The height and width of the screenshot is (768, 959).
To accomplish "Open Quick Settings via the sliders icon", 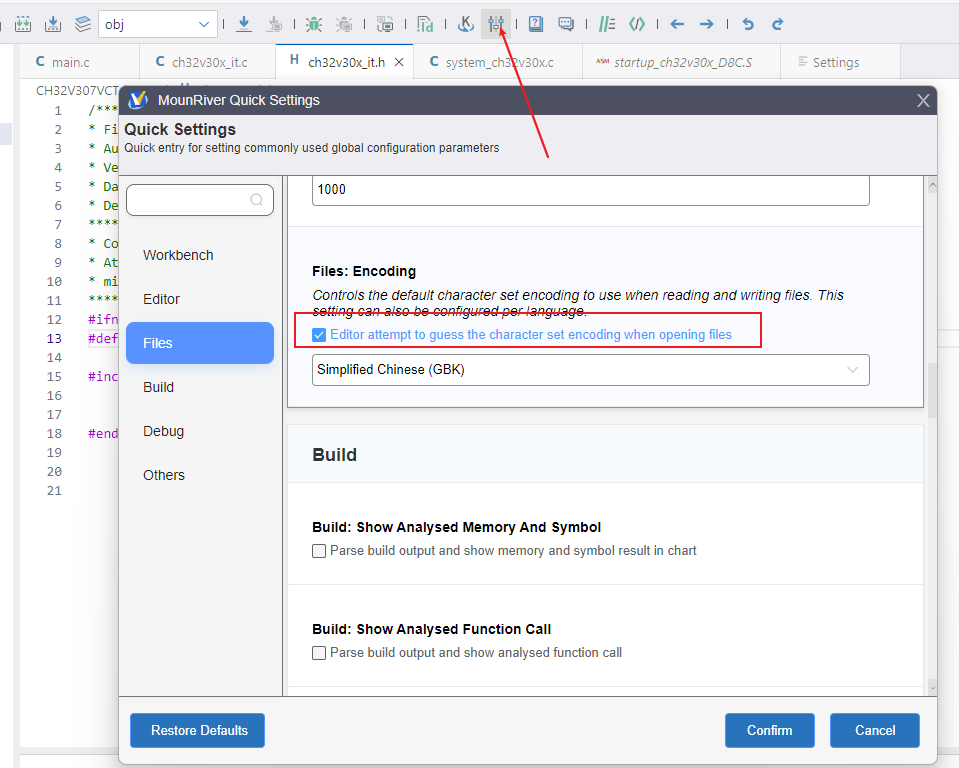I will (x=495, y=24).
